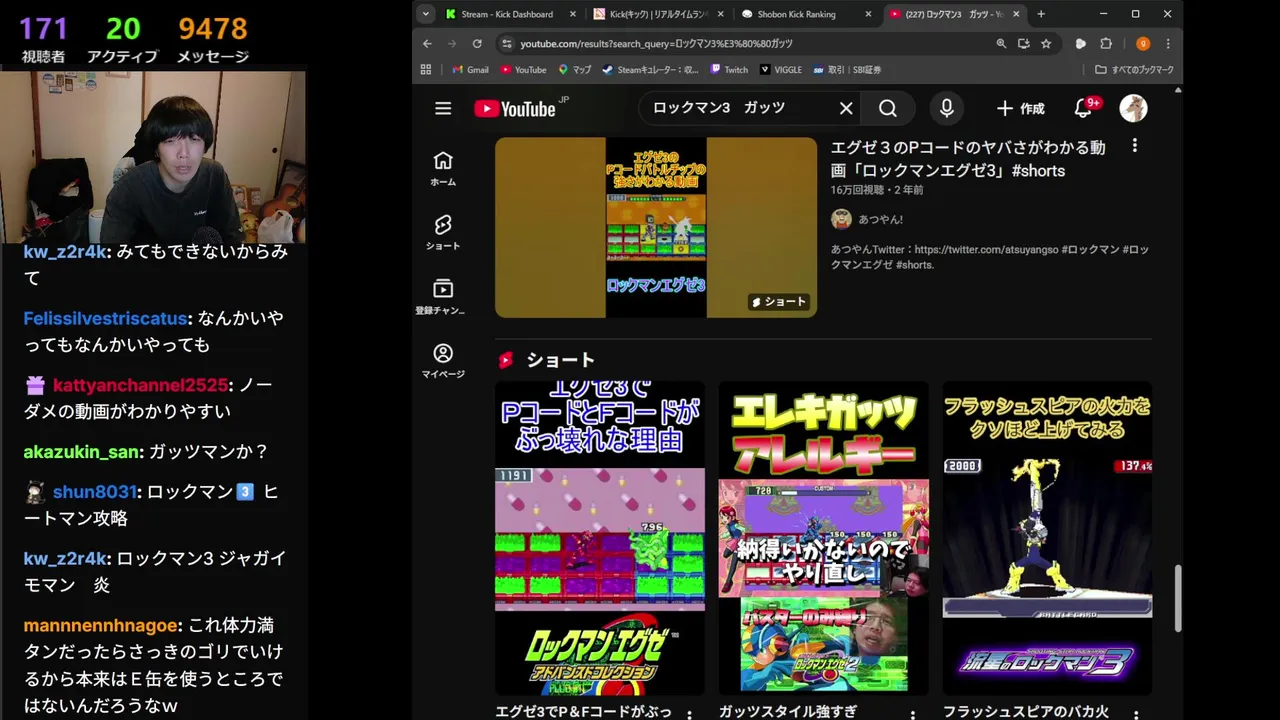Click the search magnifier button
1280x720 pixels.
(x=888, y=108)
